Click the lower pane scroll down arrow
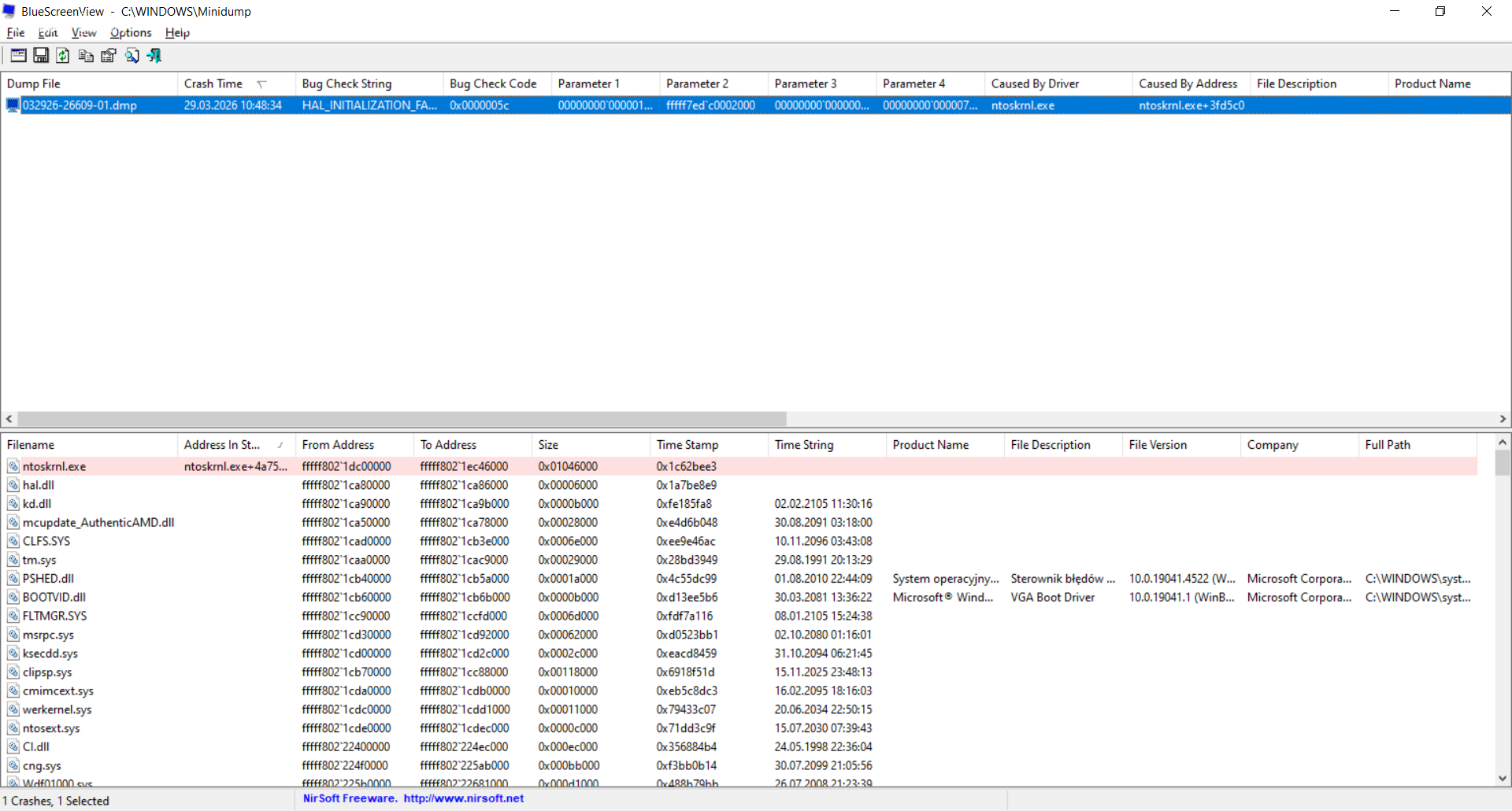The image size is (1512, 811). [1502, 778]
